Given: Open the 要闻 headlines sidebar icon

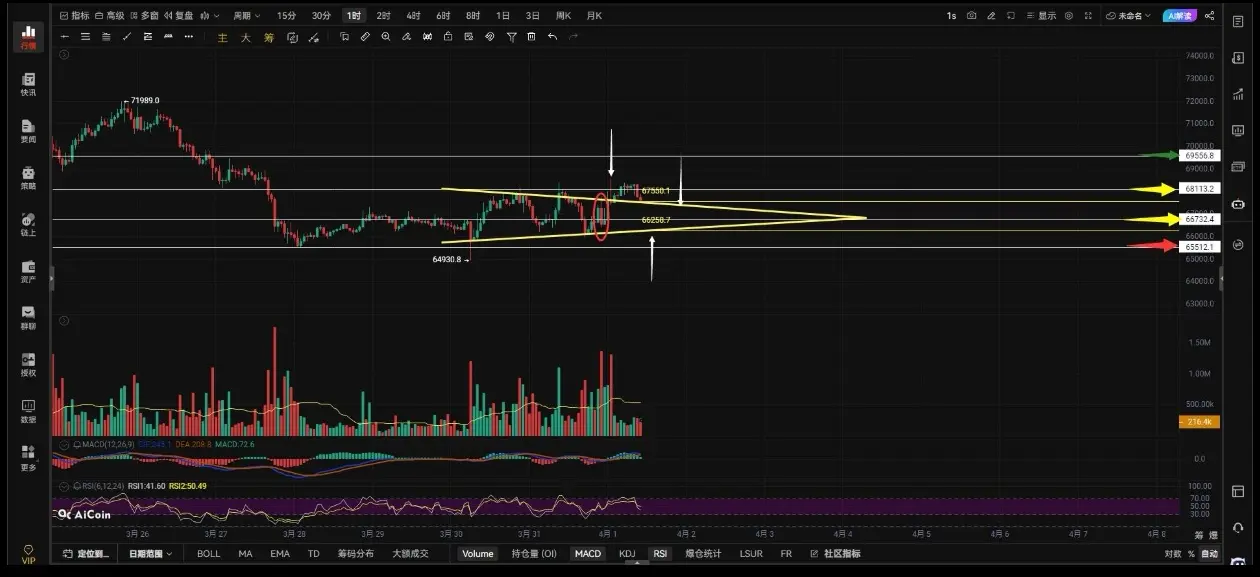Looking at the screenshot, I should 28,131.
